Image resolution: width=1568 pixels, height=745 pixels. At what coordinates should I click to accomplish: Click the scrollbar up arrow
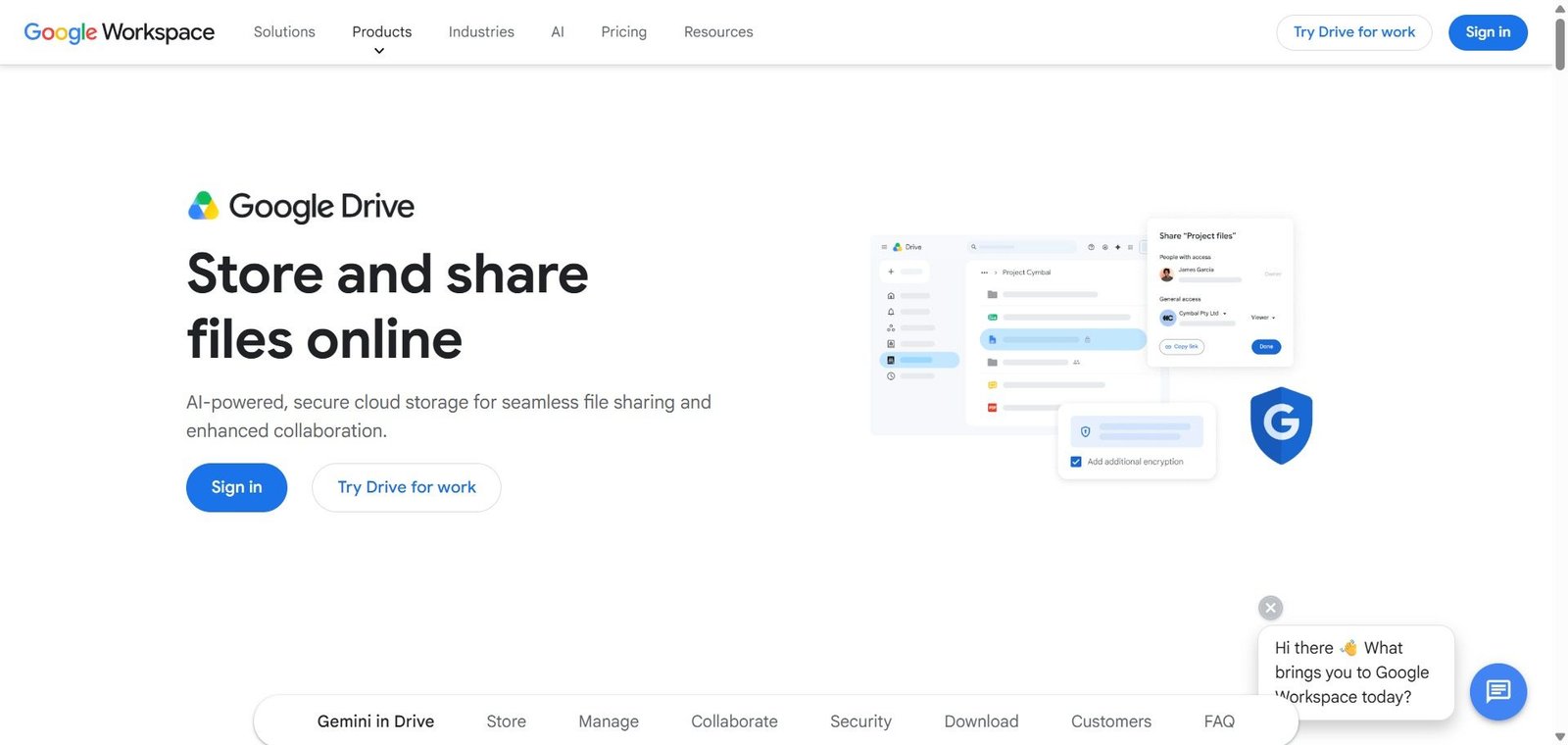1560,8
